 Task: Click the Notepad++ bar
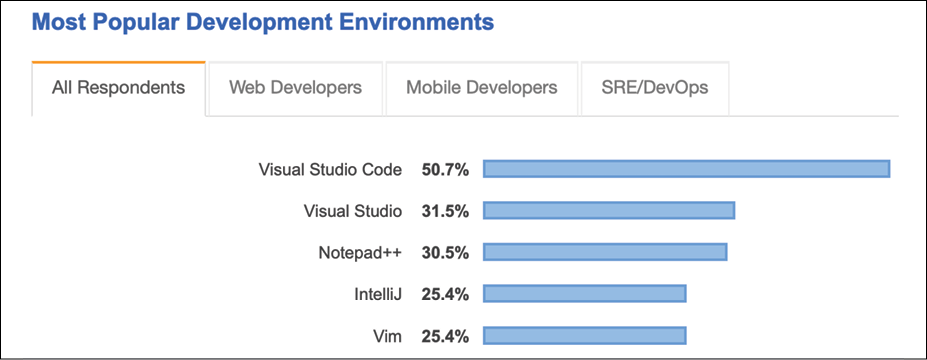pos(605,252)
